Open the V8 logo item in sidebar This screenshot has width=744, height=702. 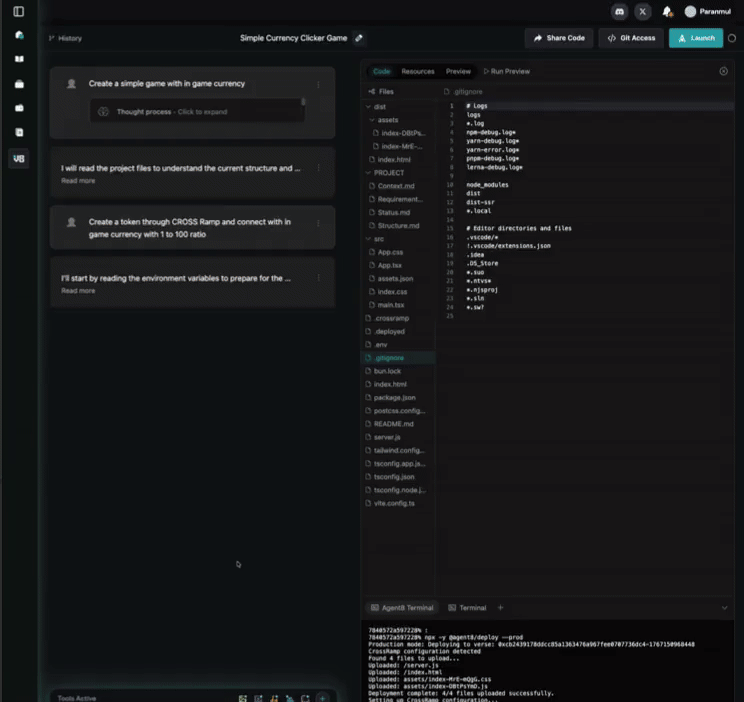[x=19, y=159]
